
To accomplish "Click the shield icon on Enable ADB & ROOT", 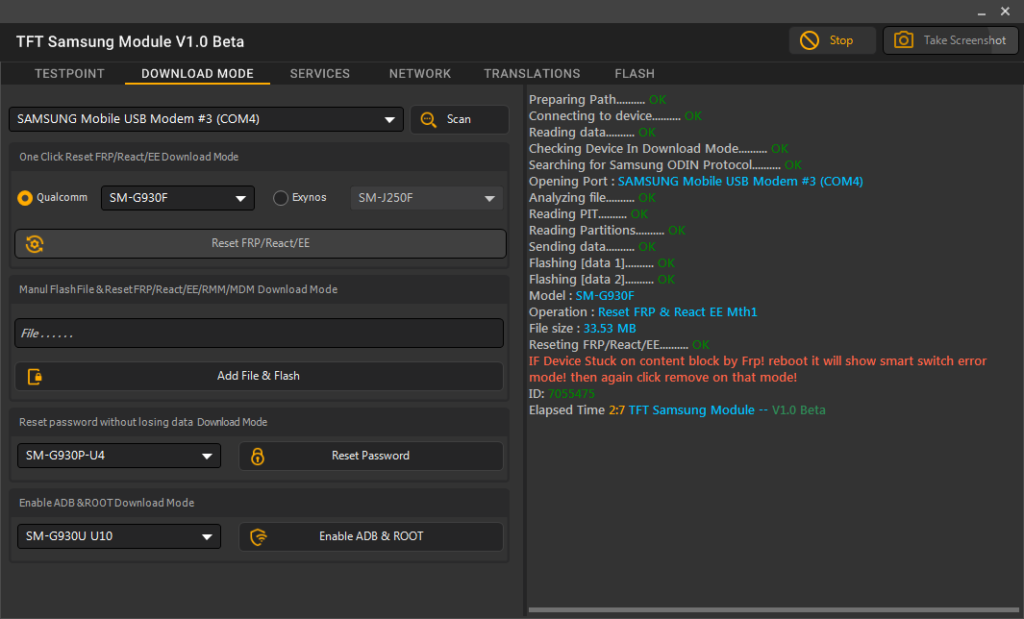I will pyautogui.click(x=259, y=537).
